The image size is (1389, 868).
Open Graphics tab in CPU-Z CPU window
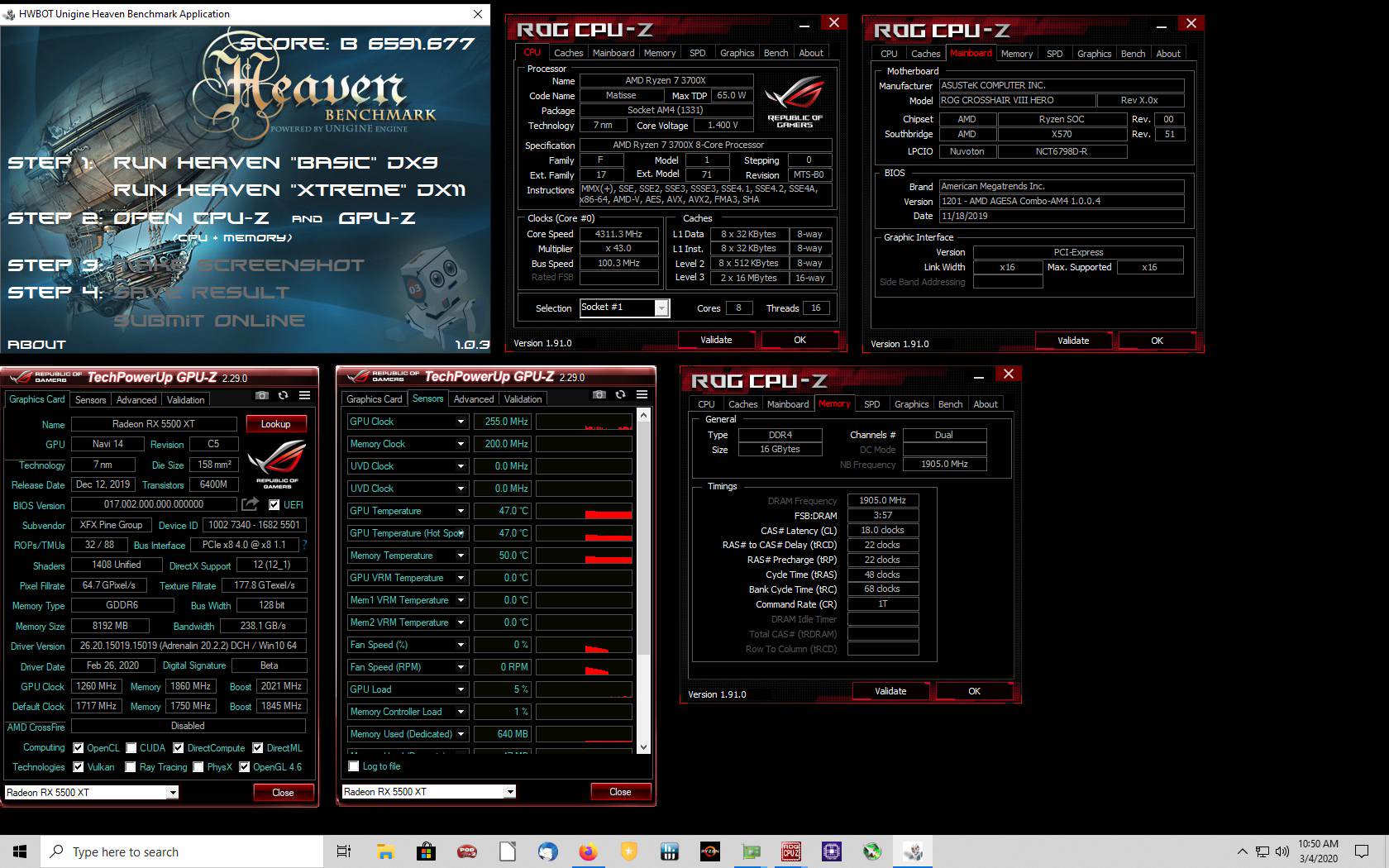(x=737, y=53)
